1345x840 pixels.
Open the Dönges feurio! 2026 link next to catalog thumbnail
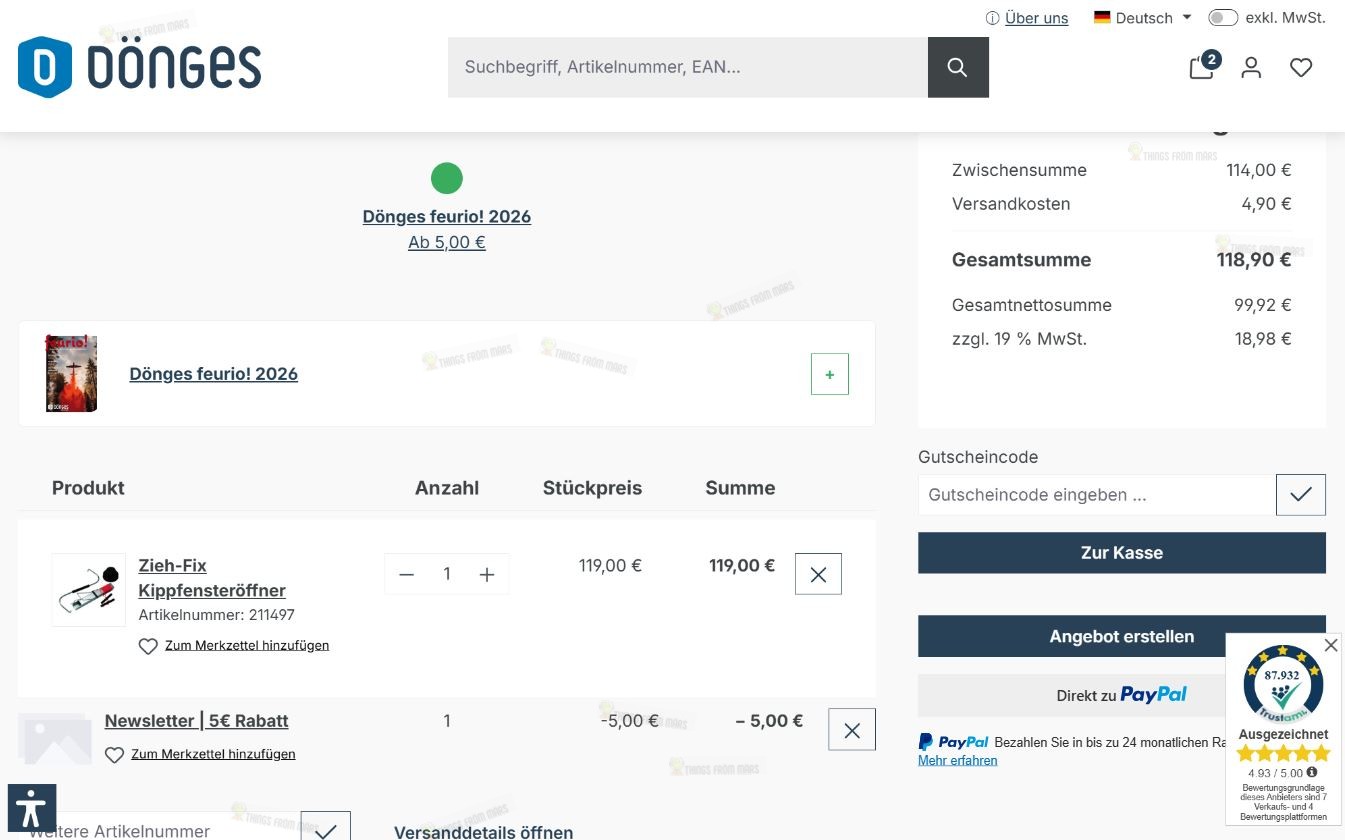click(x=214, y=374)
